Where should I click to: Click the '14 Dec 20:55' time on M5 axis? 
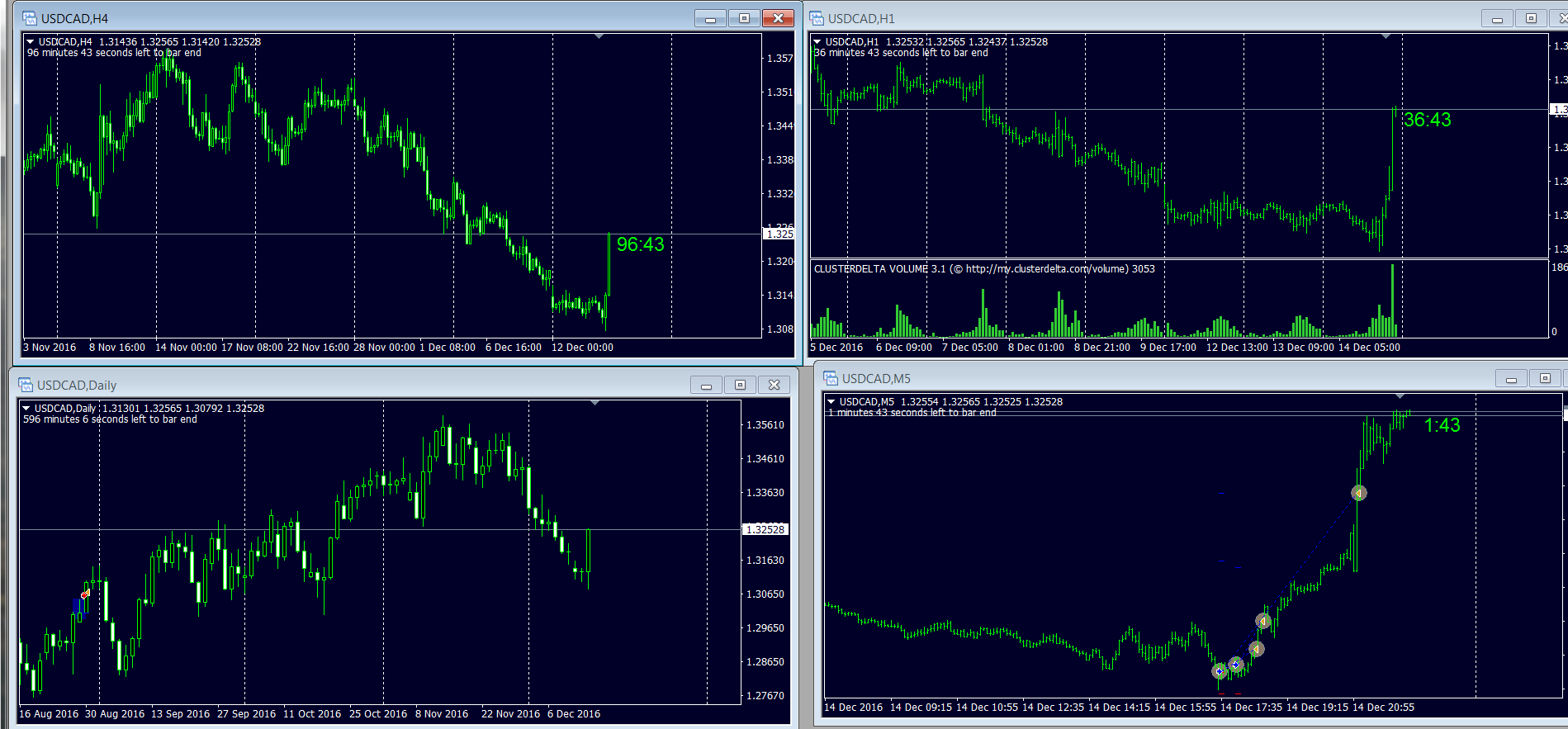1383,708
